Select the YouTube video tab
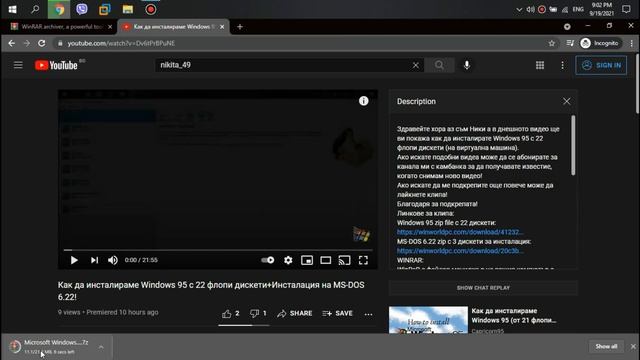 click(173, 27)
